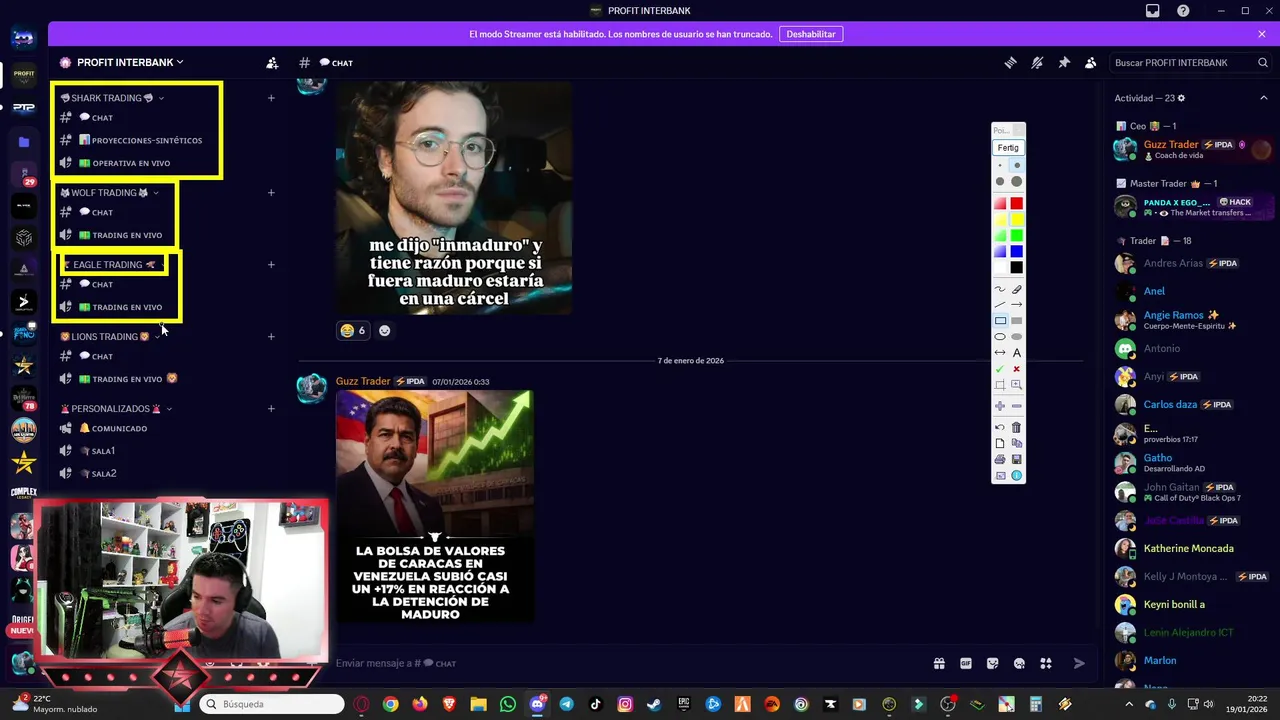Open pinned messages with the pin icon

pyautogui.click(x=1064, y=62)
